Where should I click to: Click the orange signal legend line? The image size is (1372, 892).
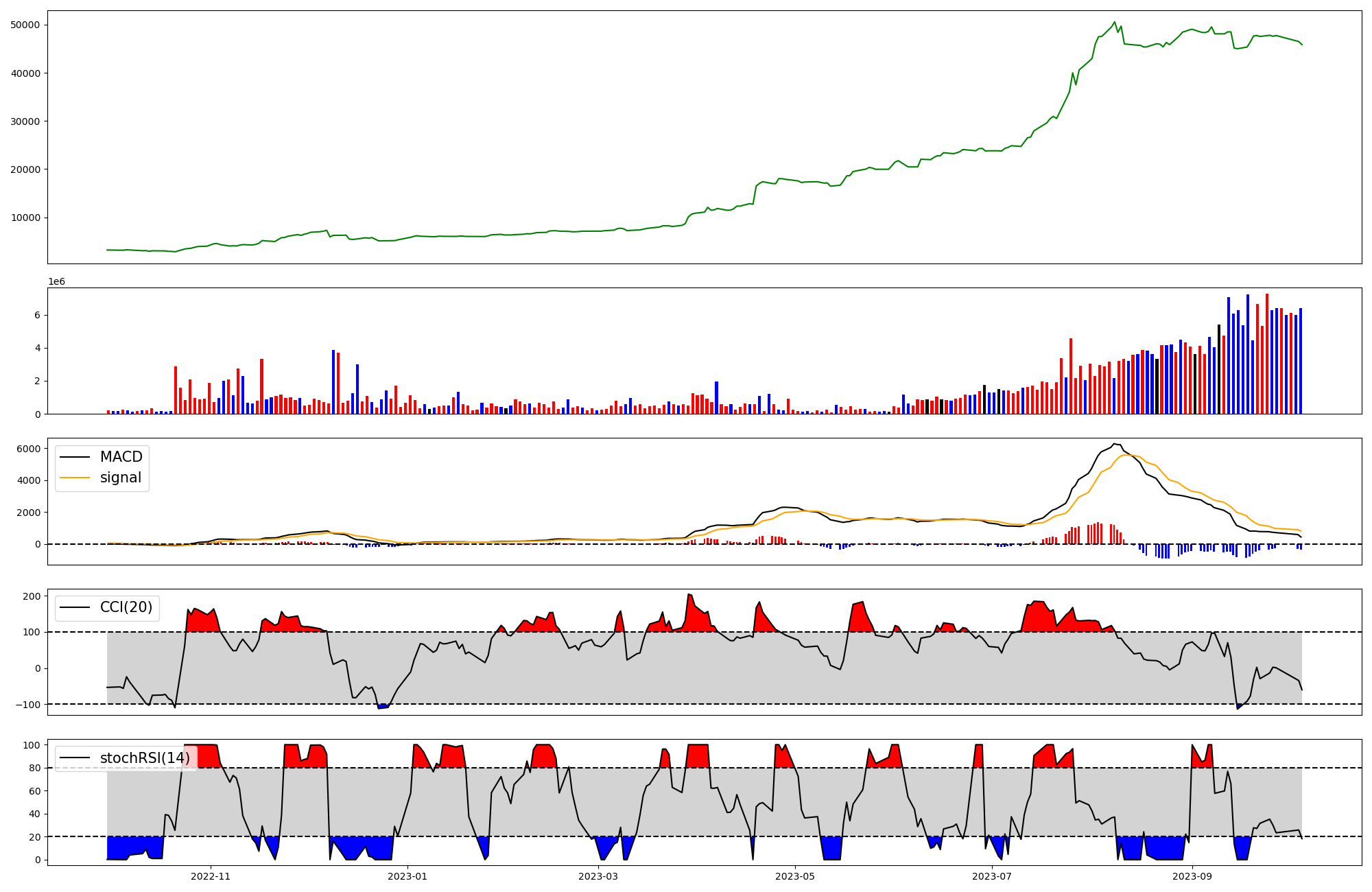click(x=75, y=478)
